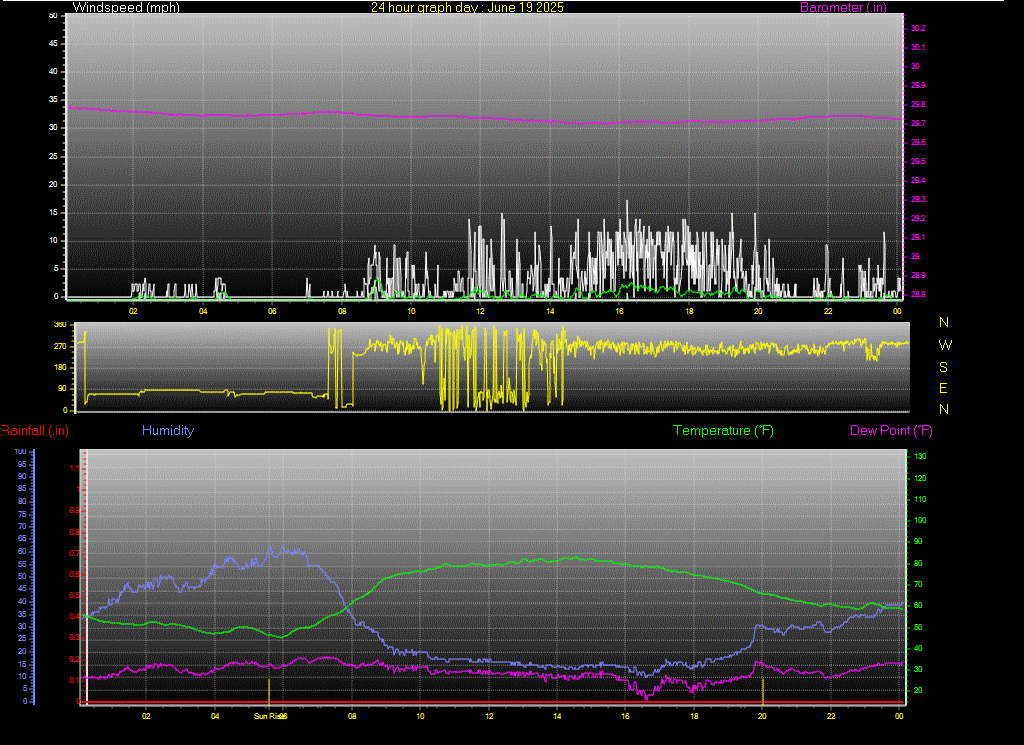Click hour 12 on the windspeed chart time axis
Screen dimensions: 1024x745
[481, 311]
